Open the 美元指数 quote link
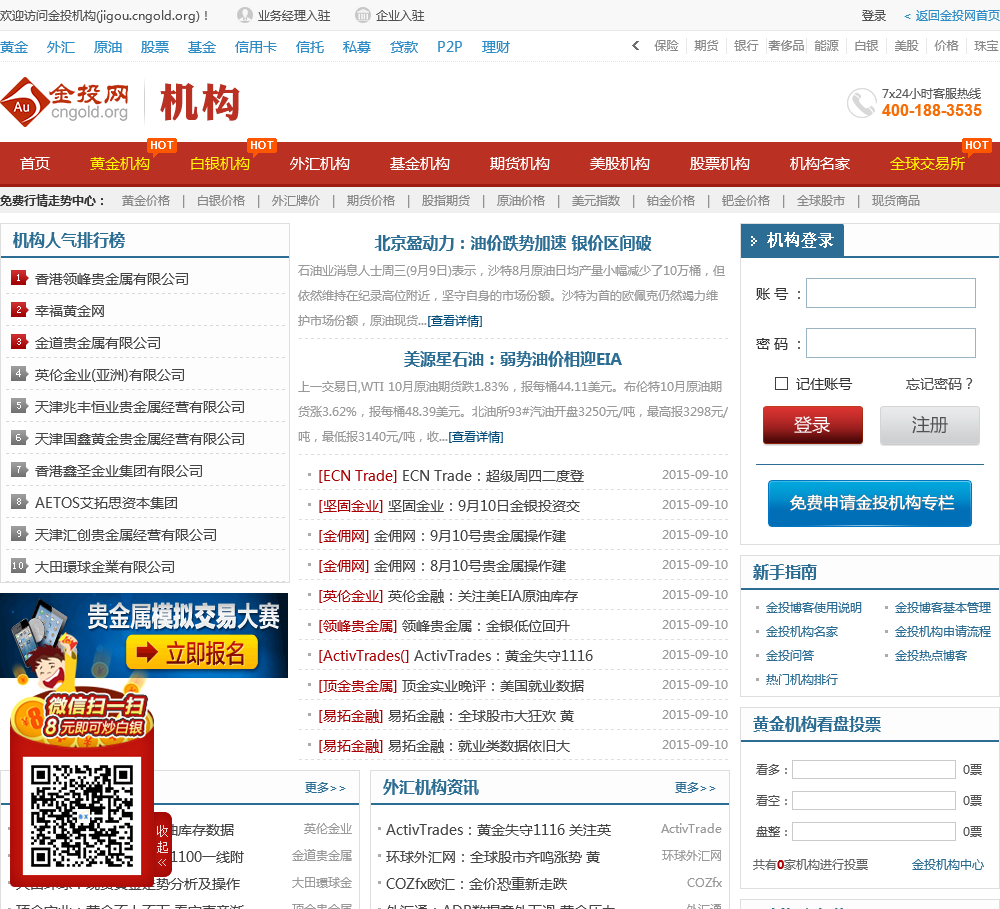 coord(596,200)
